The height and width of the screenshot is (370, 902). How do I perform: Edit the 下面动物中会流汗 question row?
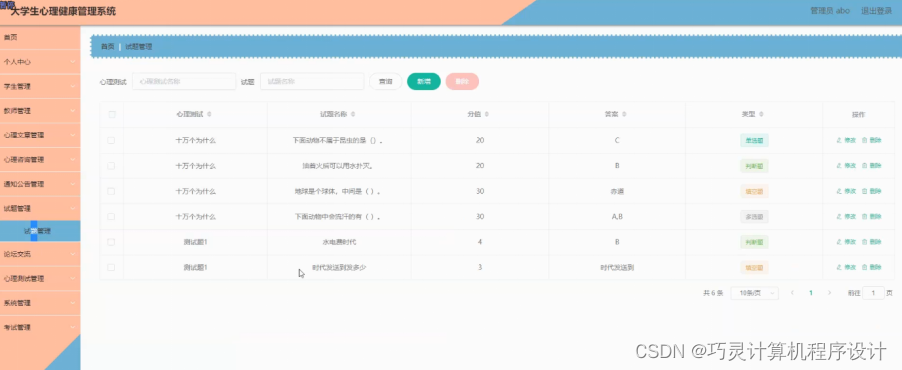coord(846,216)
